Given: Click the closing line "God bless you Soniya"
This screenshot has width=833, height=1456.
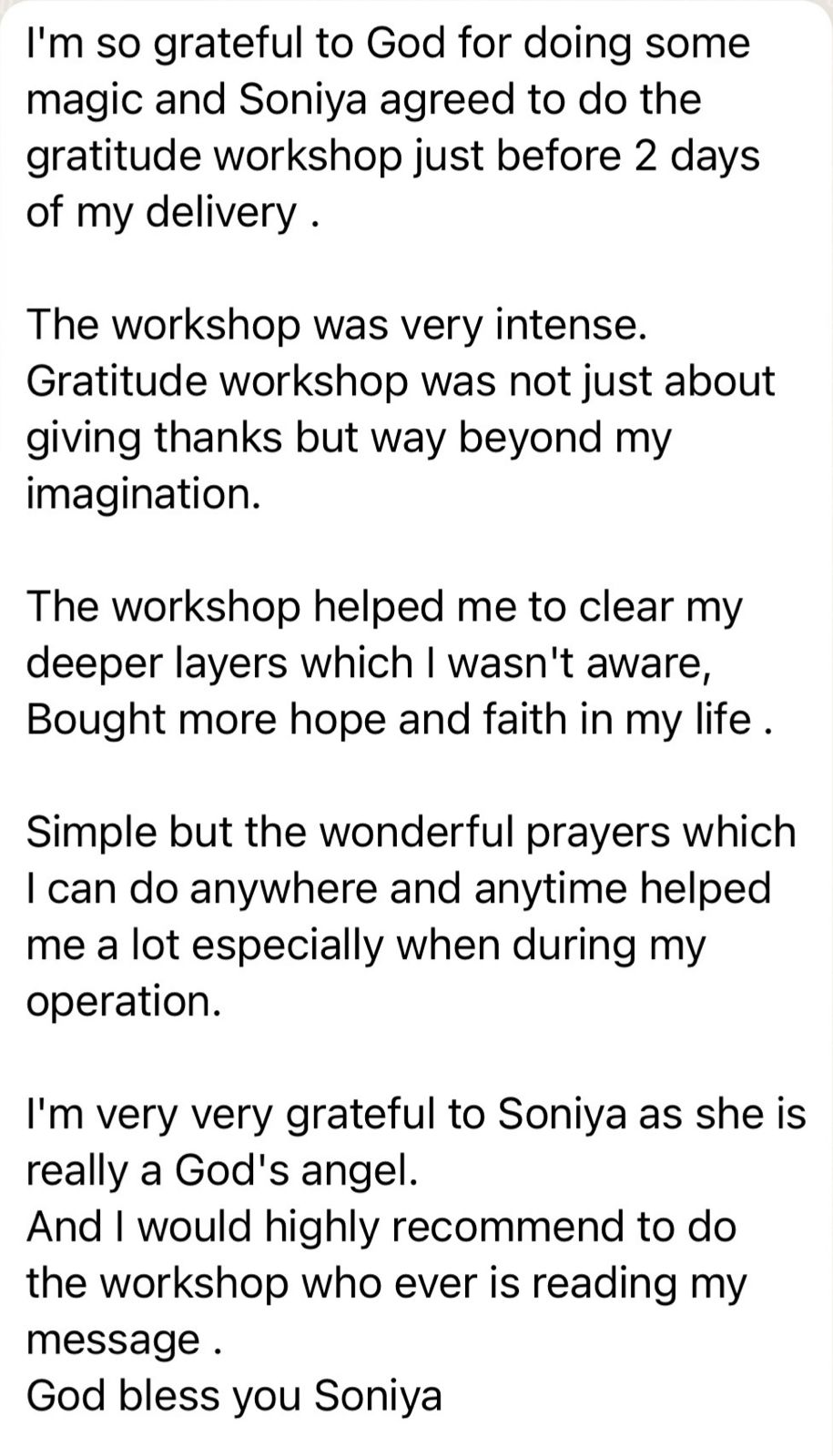Looking at the screenshot, I should 234,1397.
